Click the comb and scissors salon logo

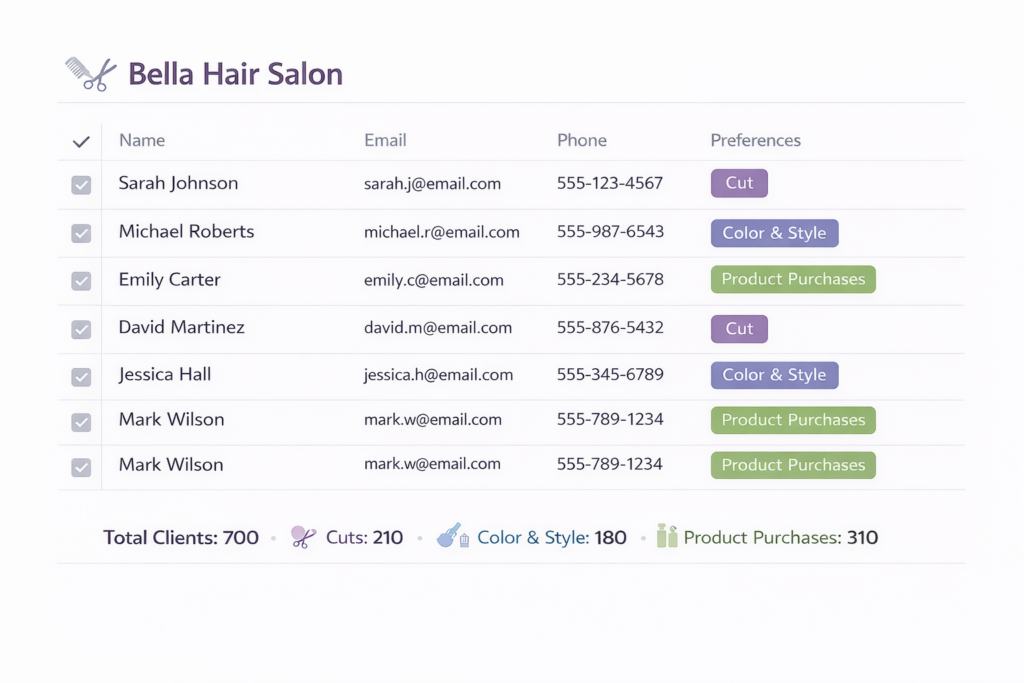coord(91,74)
